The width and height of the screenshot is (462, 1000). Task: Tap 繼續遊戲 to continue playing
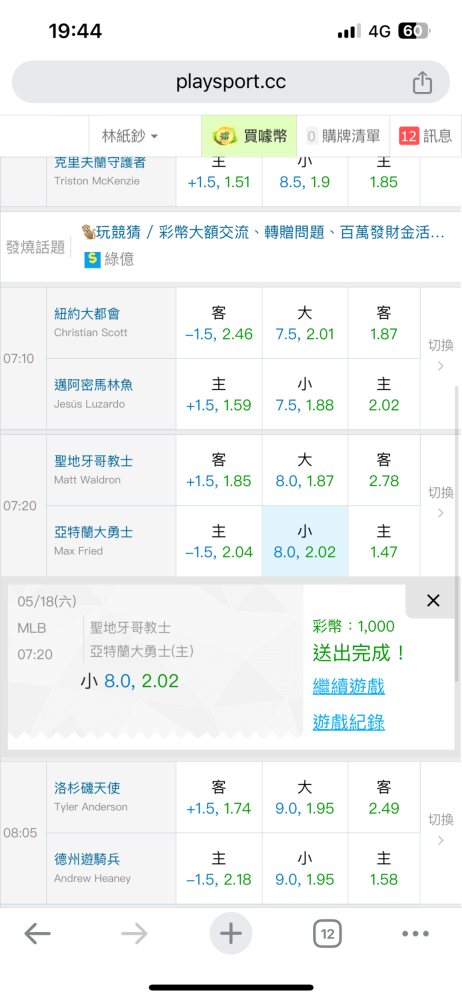(x=348, y=687)
